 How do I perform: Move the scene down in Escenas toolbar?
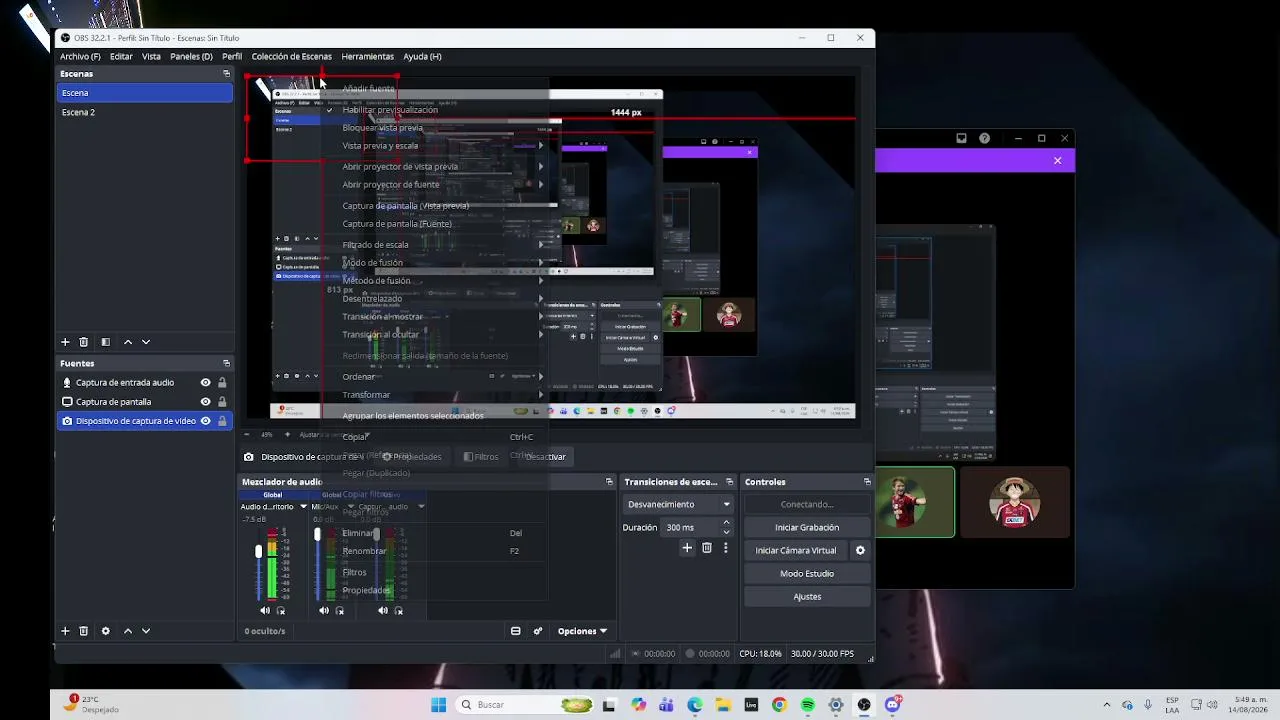pyautogui.click(x=146, y=342)
